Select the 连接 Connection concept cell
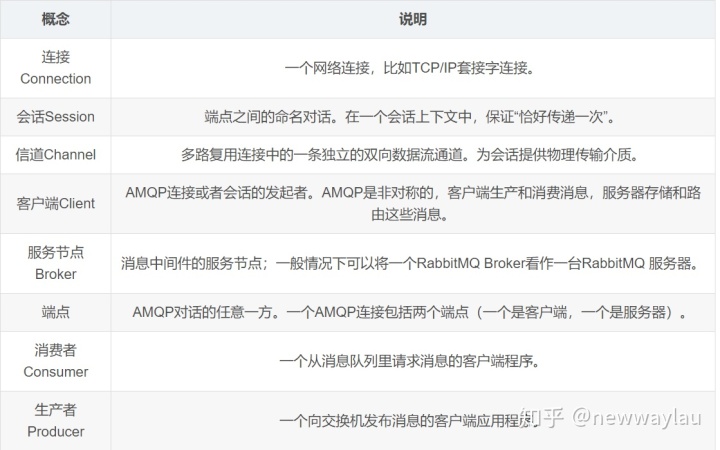Image resolution: width=720 pixels, height=450 pixels. coord(56,68)
